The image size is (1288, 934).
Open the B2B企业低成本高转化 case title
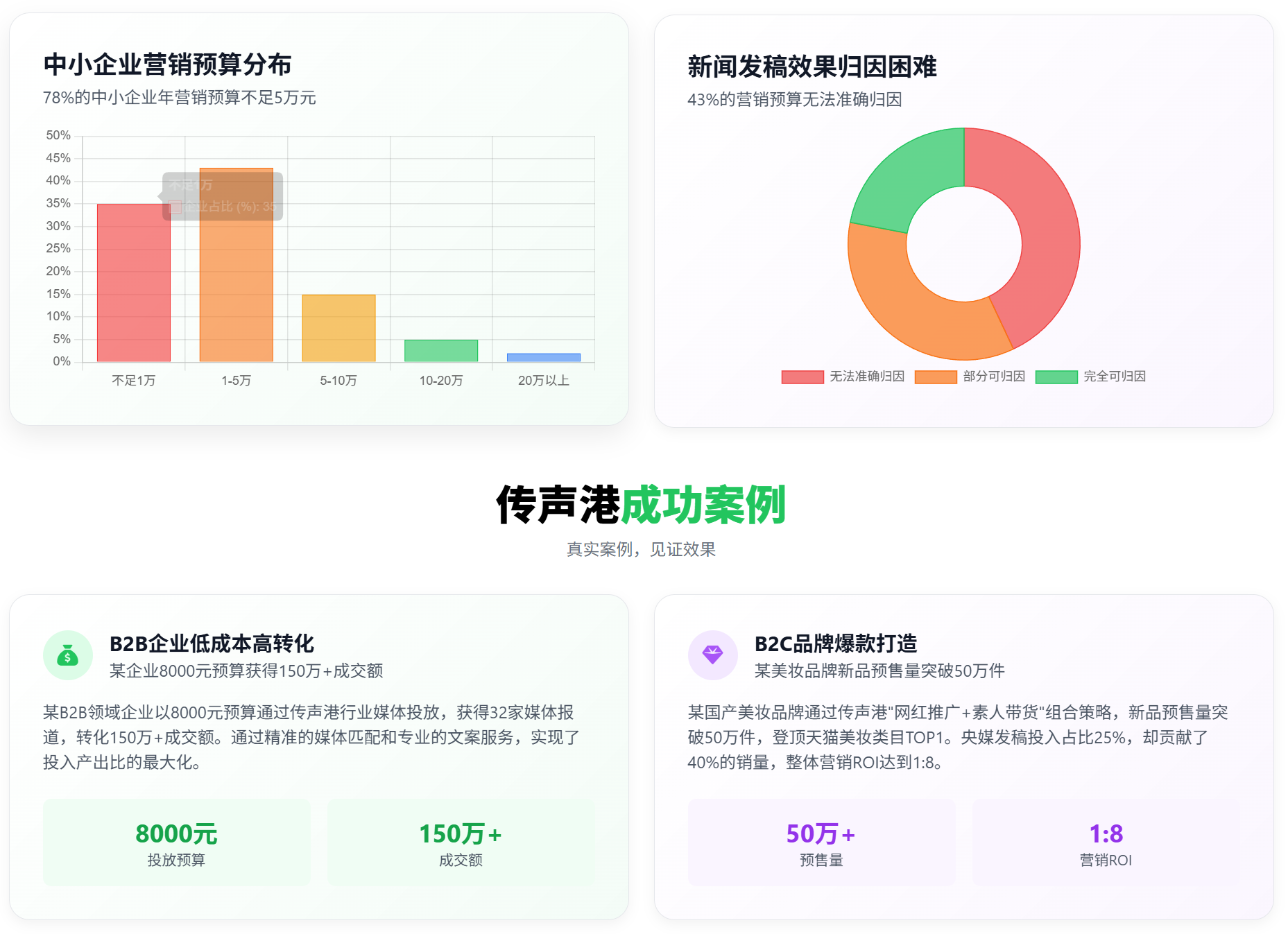point(212,643)
